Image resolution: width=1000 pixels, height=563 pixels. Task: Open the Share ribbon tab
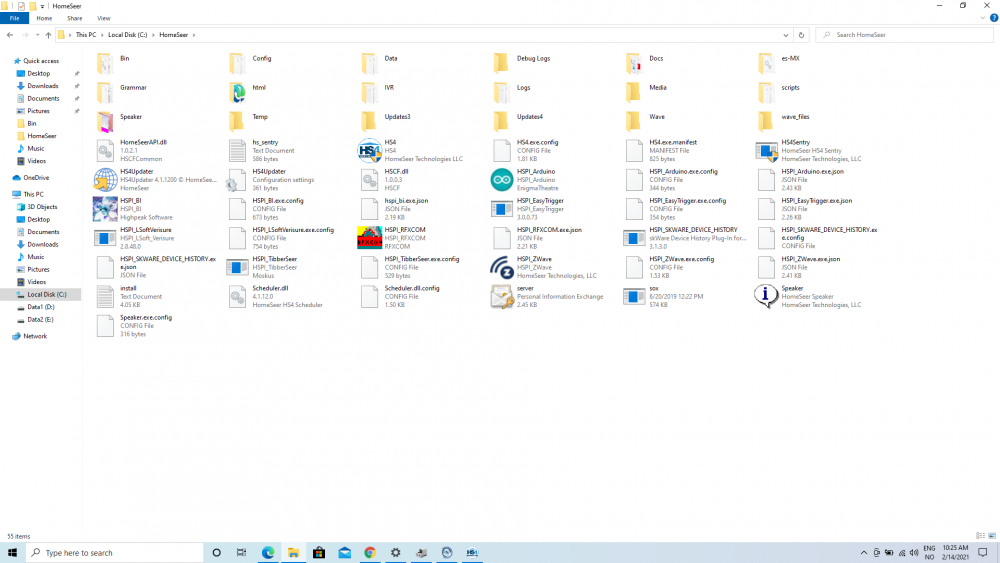pyautogui.click(x=75, y=18)
